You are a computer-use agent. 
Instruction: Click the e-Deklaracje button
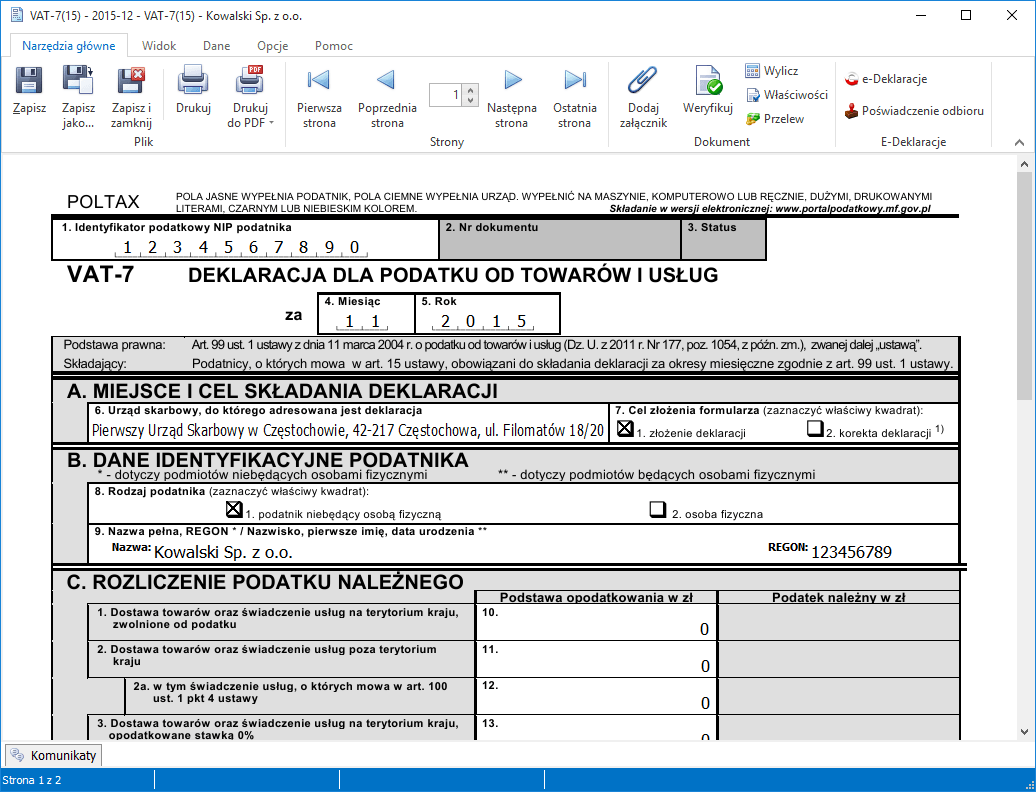coord(885,79)
